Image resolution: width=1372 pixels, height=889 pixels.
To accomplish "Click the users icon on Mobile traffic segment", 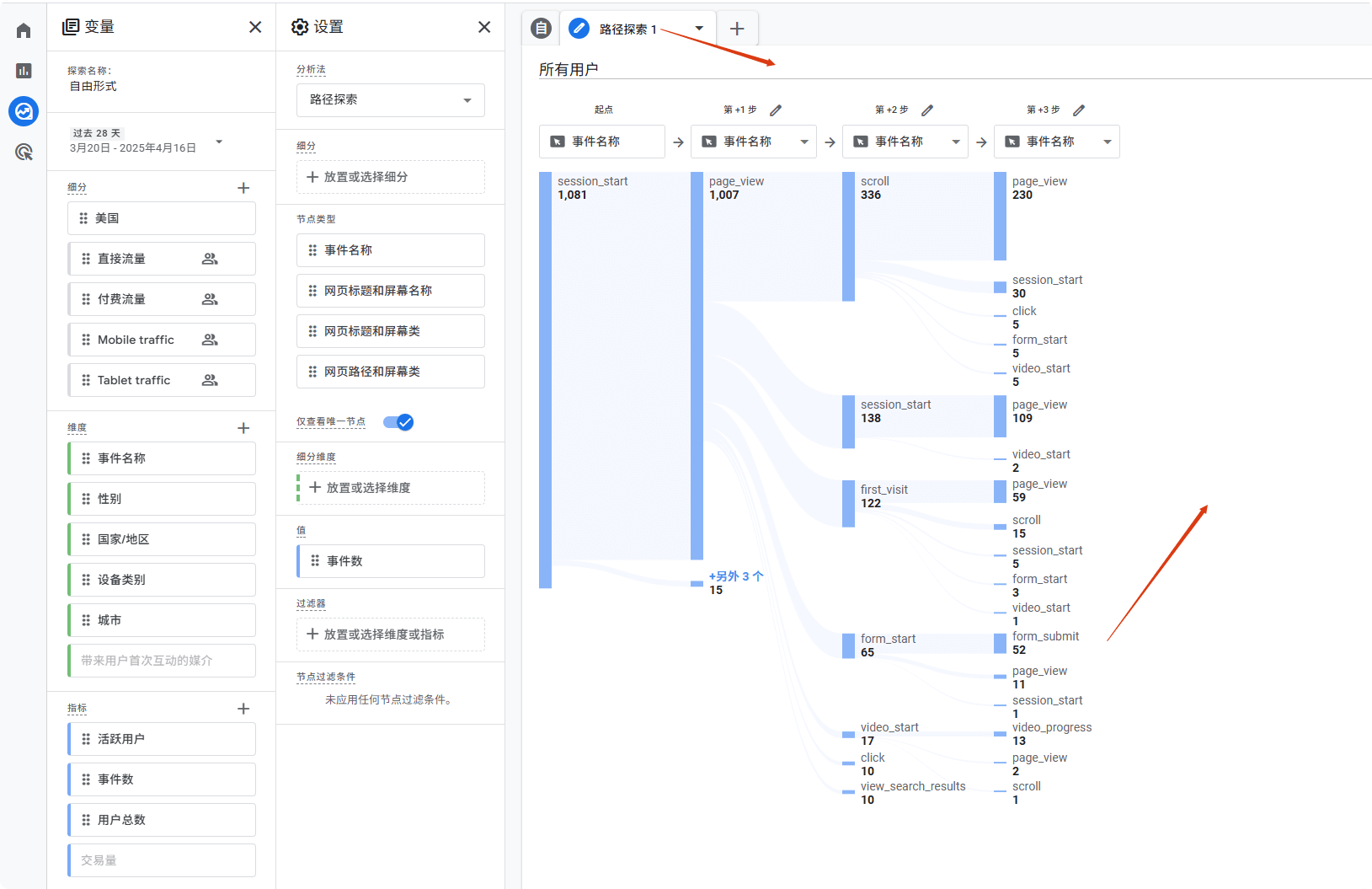I will pyautogui.click(x=210, y=340).
